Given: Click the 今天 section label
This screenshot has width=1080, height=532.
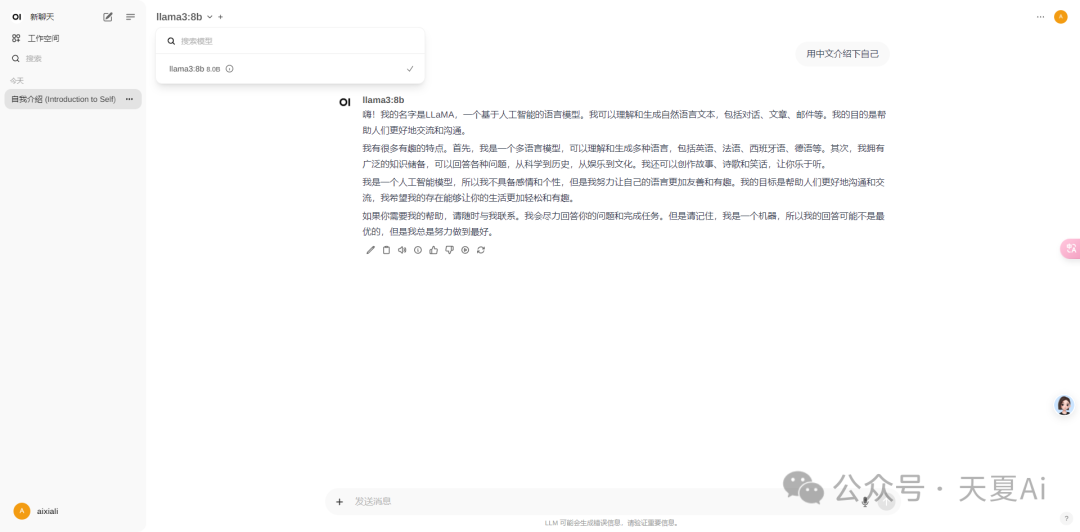Looking at the screenshot, I should 17,81.
